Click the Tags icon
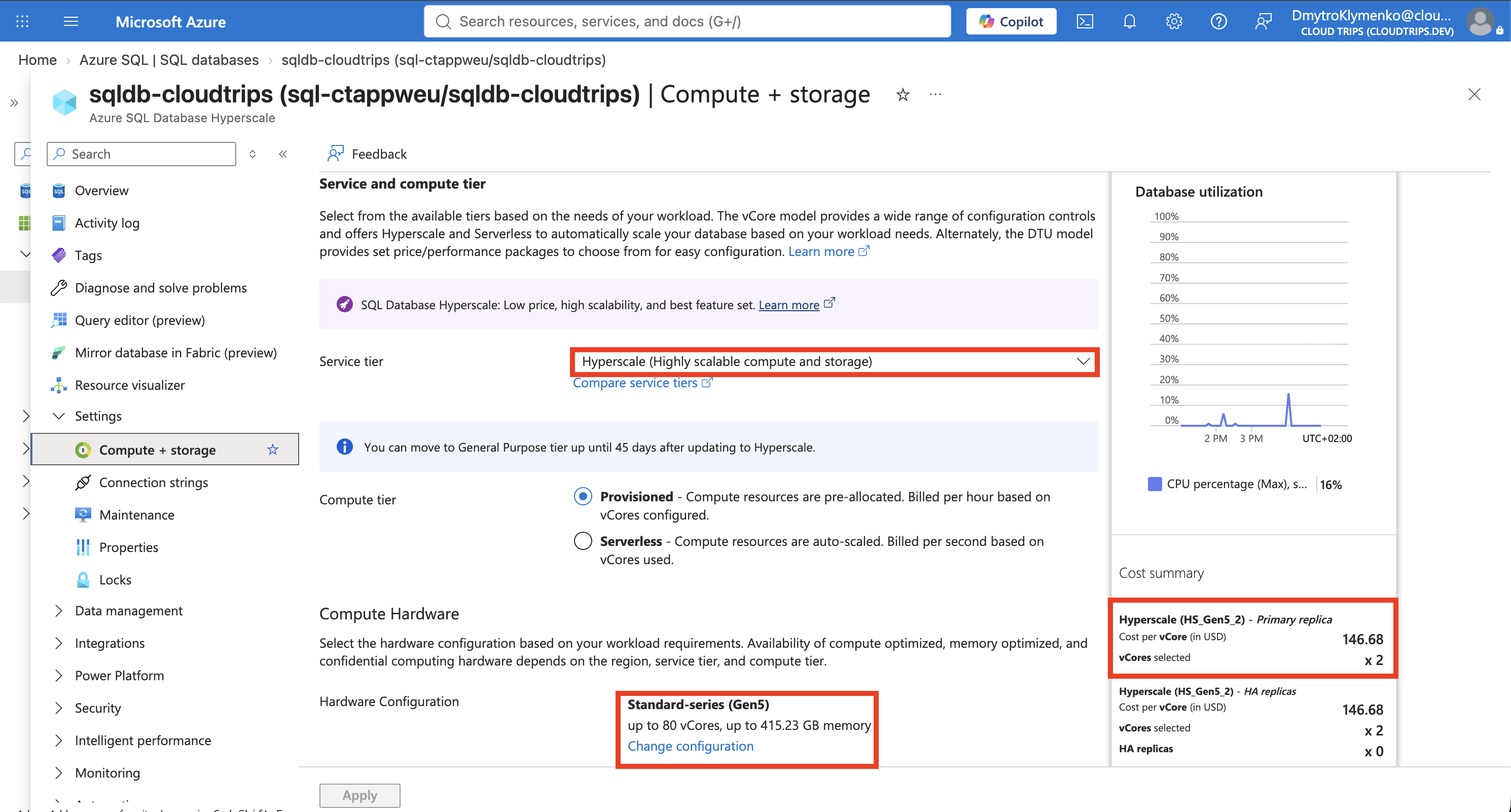This screenshot has height=812, width=1511. pos(59,255)
